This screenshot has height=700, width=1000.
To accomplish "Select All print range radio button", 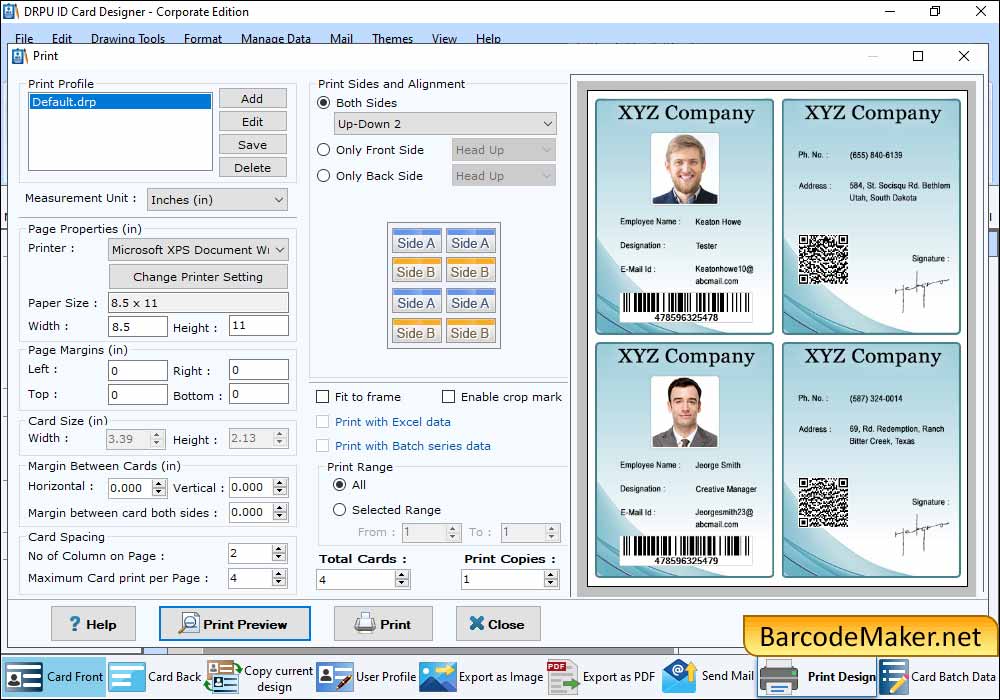I will 340,485.
